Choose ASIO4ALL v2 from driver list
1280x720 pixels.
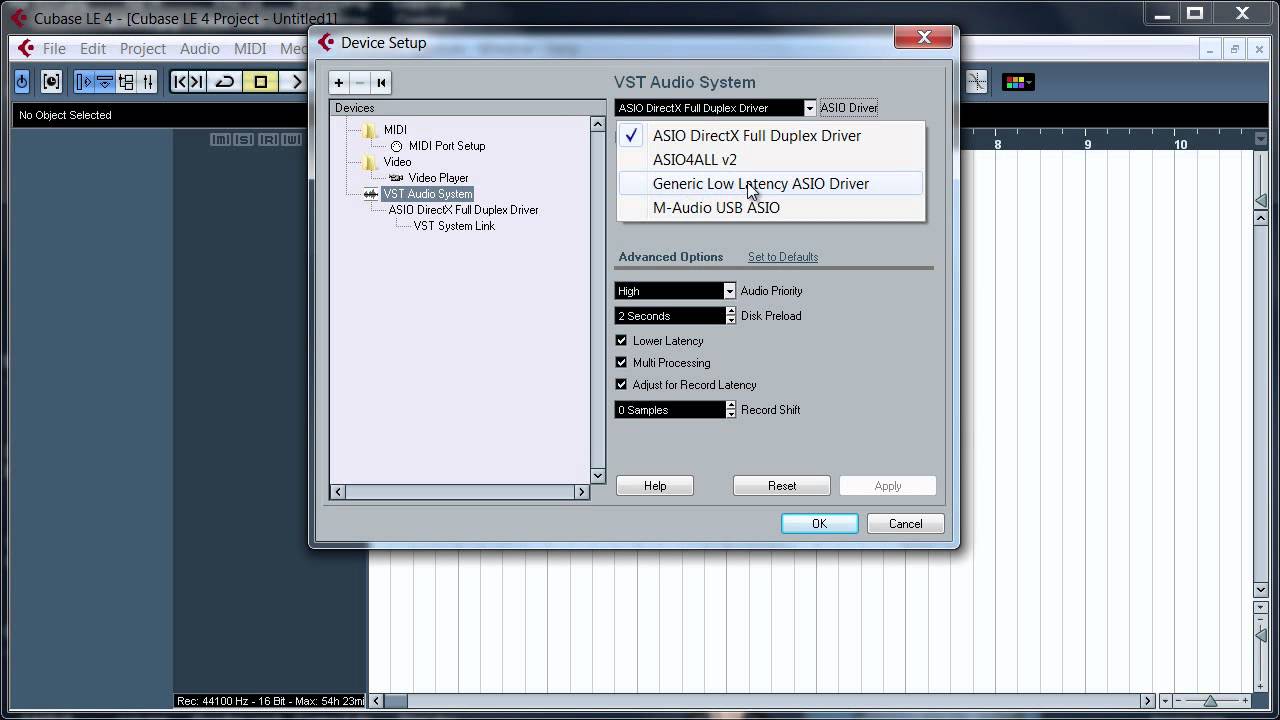coord(771,160)
